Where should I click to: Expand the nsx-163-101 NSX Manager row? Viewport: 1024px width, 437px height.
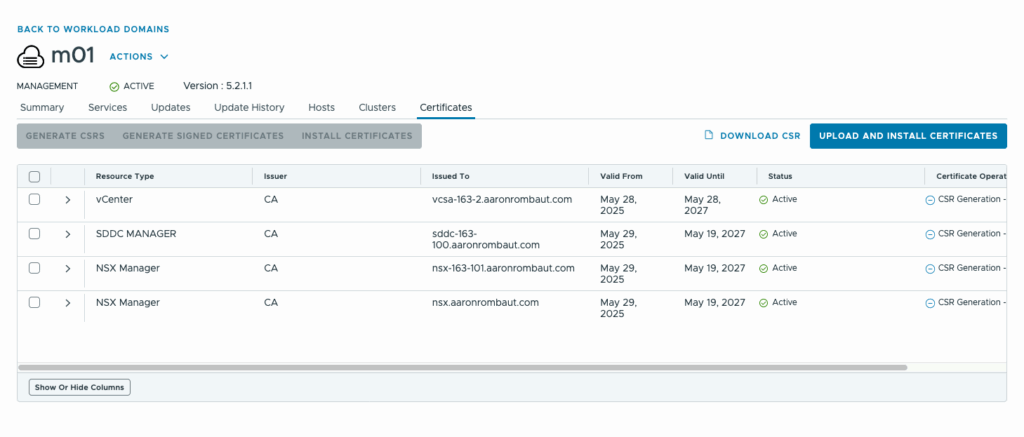coord(67,268)
